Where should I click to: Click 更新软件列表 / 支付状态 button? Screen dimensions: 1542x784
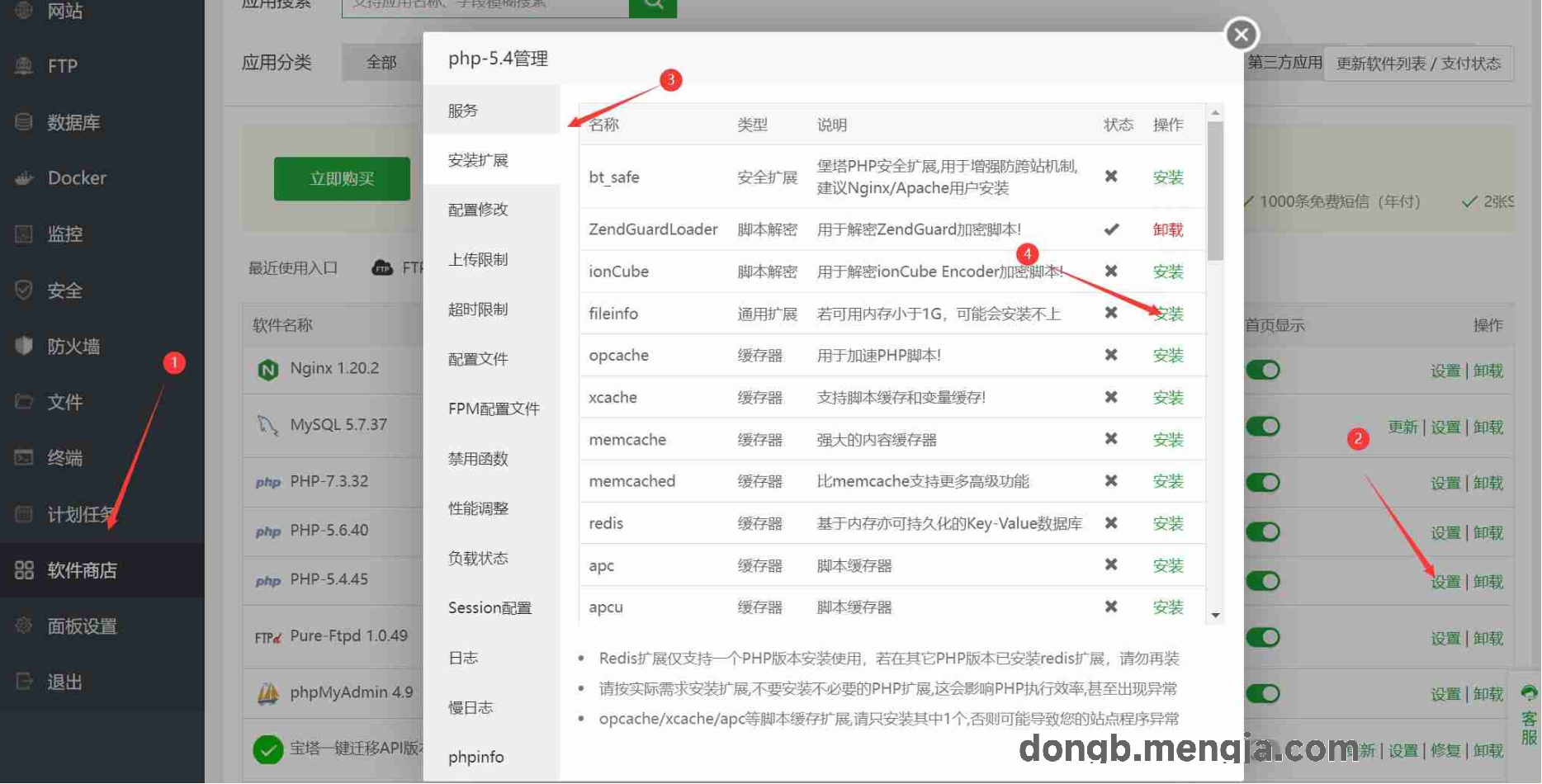coord(1418,64)
